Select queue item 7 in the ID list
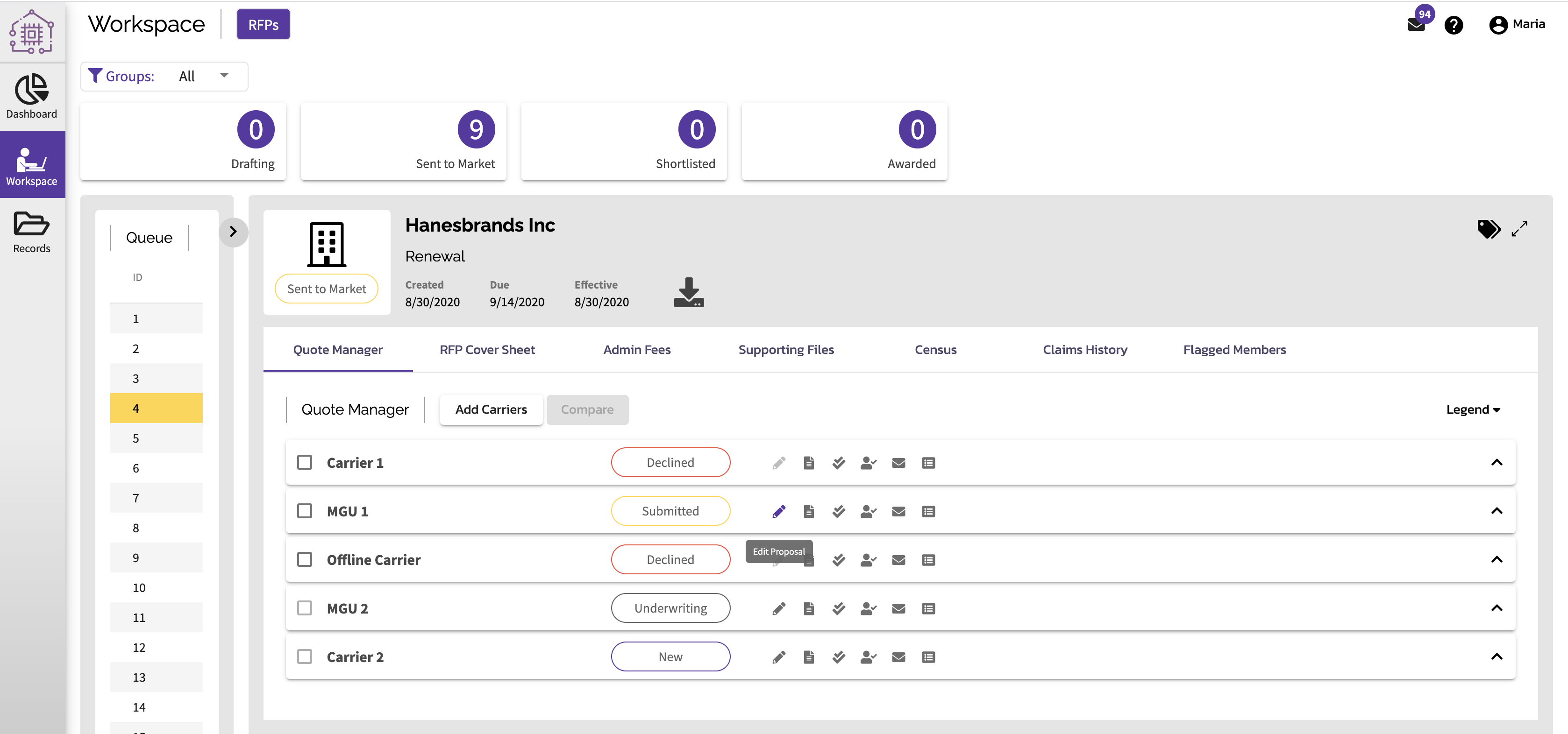Screen dimensions: 1568x734 coord(136,497)
